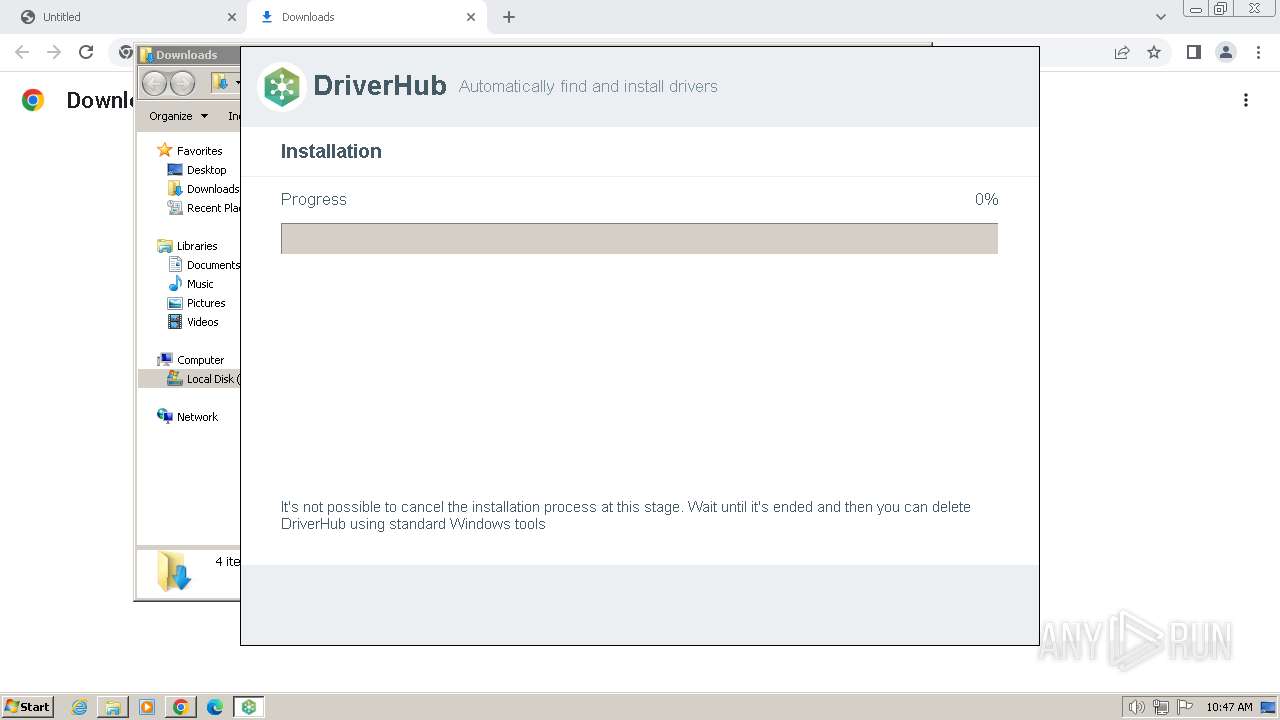Select Favorites in Explorer's navigation pane
This screenshot has width=1280, height=720.
pos(190,151)
